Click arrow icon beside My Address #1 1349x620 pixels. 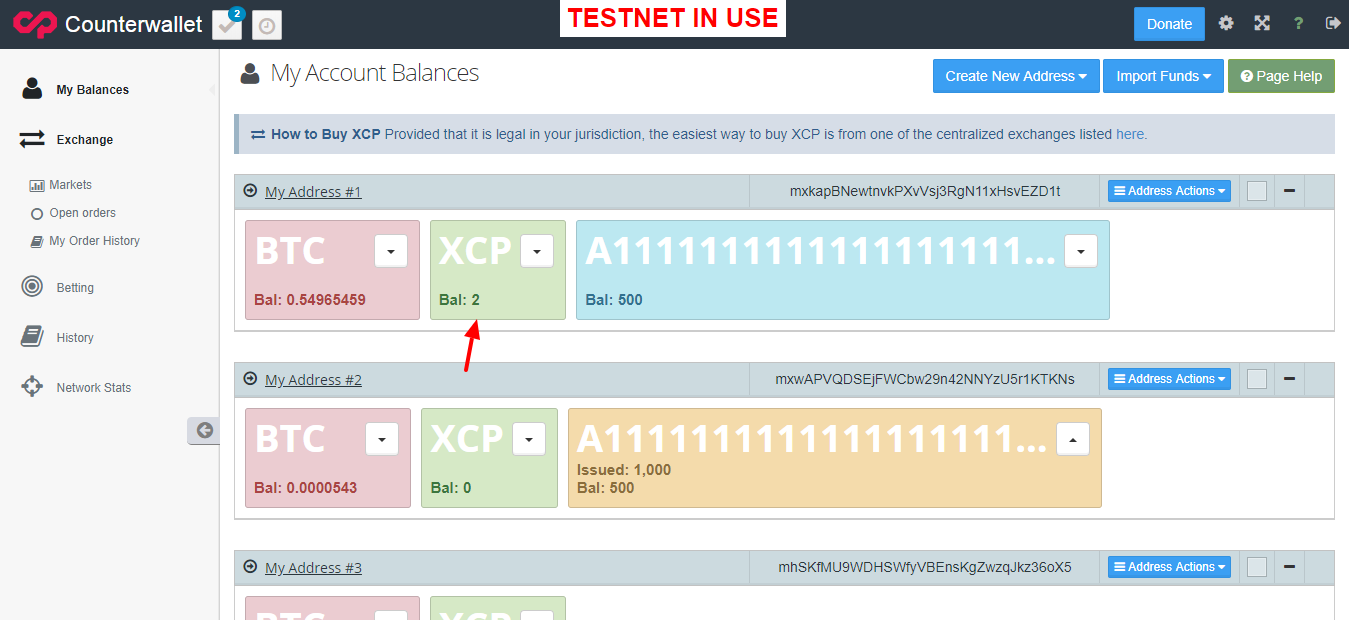(250, 190)
